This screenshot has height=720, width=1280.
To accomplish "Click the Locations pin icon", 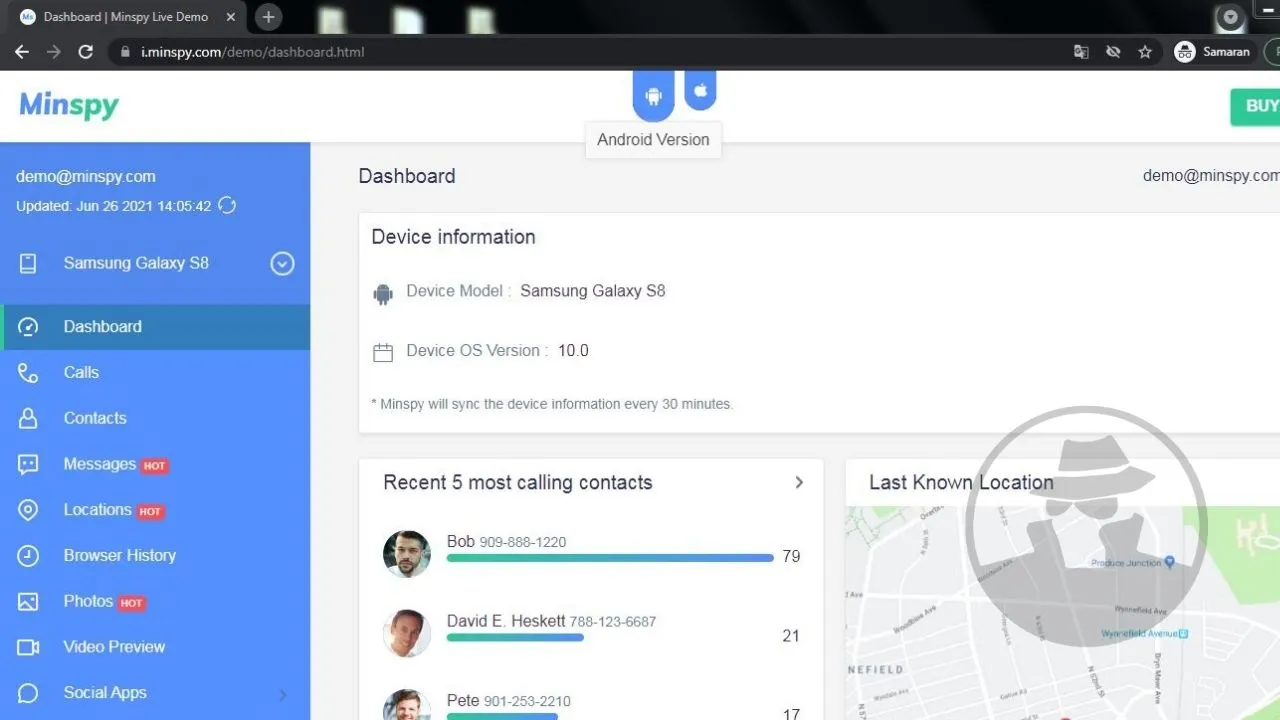I will click(28, 510).
